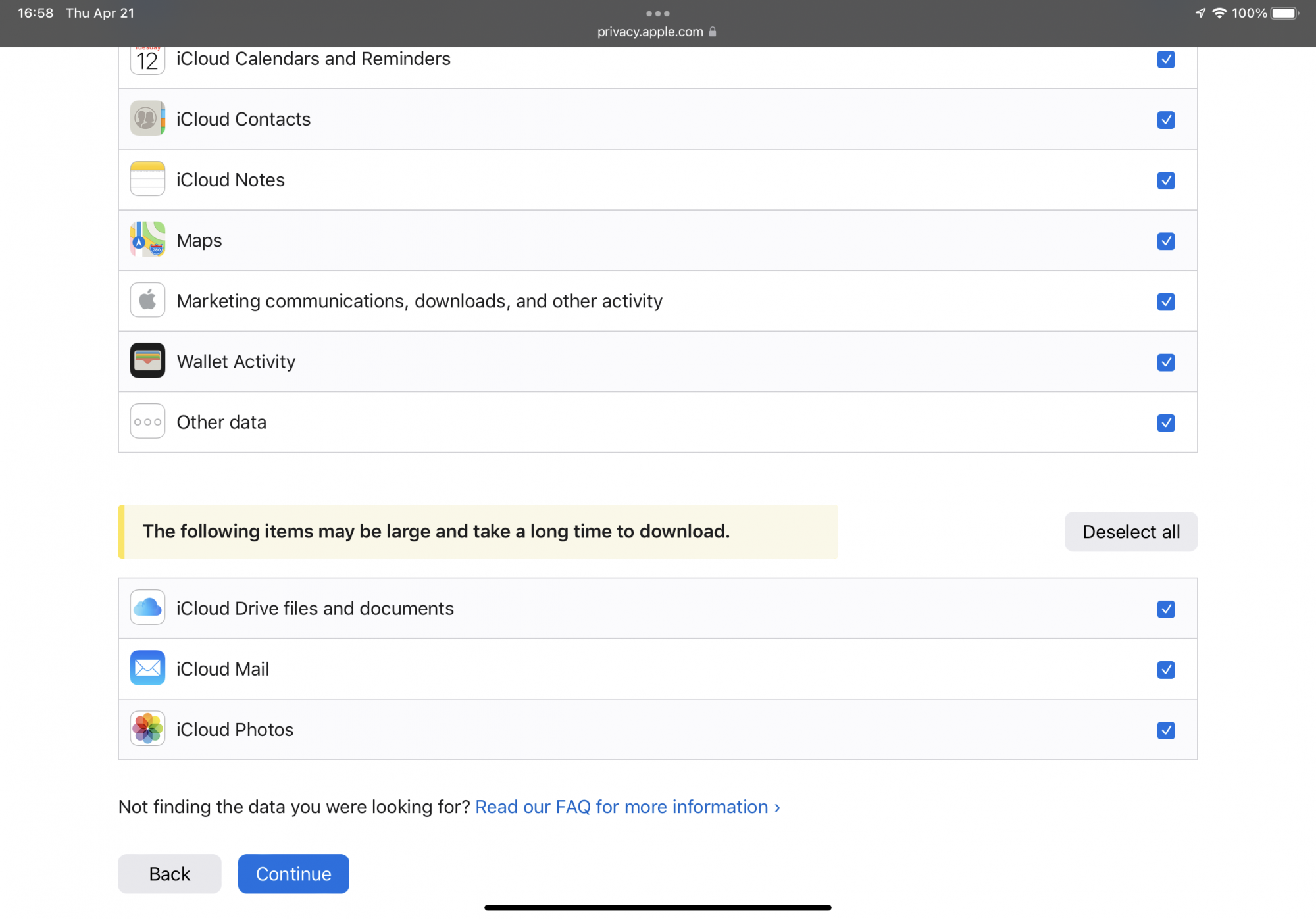The height and width of the screenshot is (919, 1316).
Task: Click the Other data ellipsis icon
Action: (147, 422)
